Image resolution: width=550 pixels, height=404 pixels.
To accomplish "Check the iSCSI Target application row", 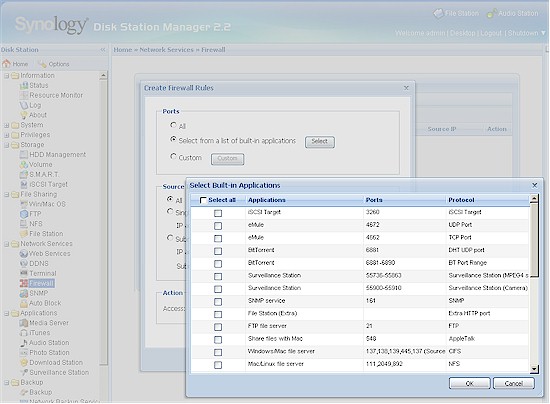I will click(x=218, y=213).
